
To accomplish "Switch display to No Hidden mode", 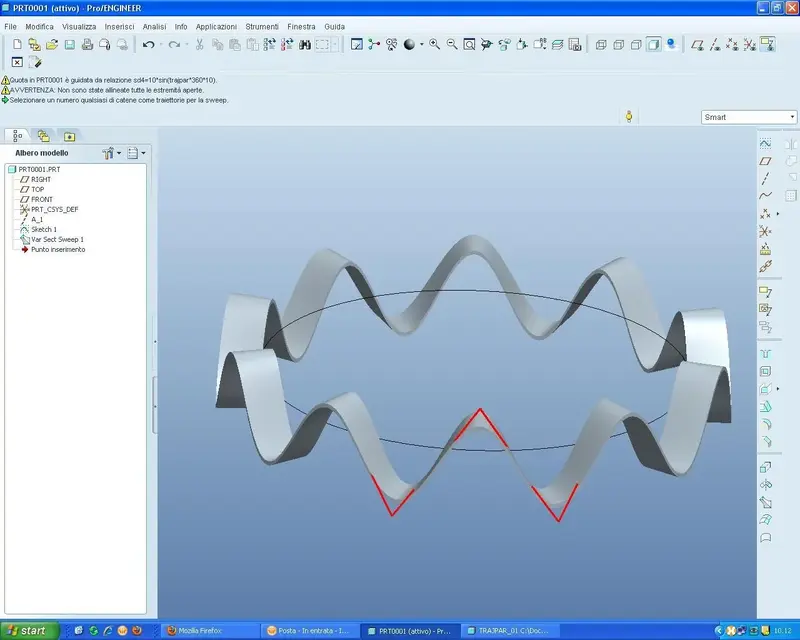I will (636, 44).
